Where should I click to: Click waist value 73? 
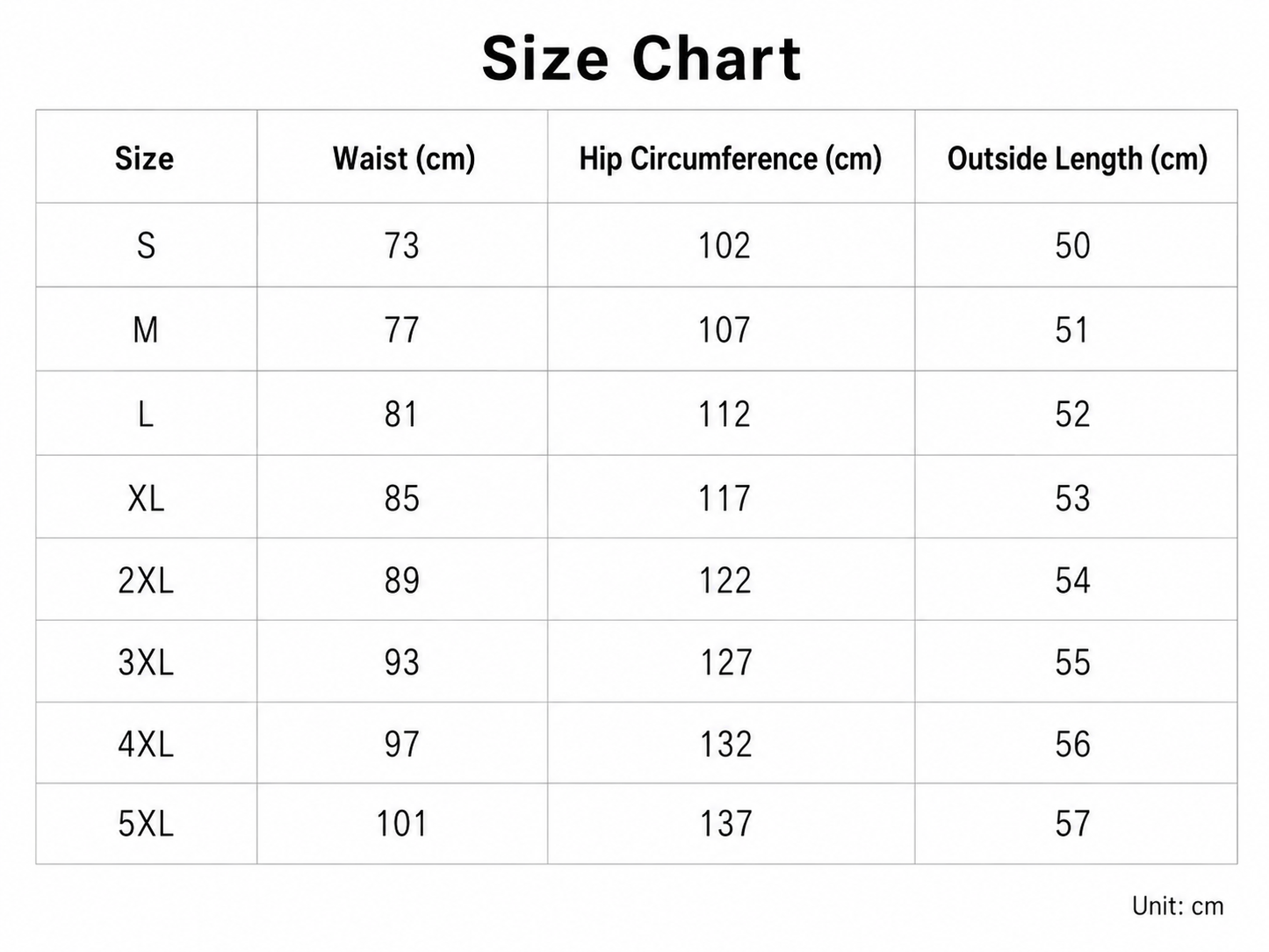(402, 245)
